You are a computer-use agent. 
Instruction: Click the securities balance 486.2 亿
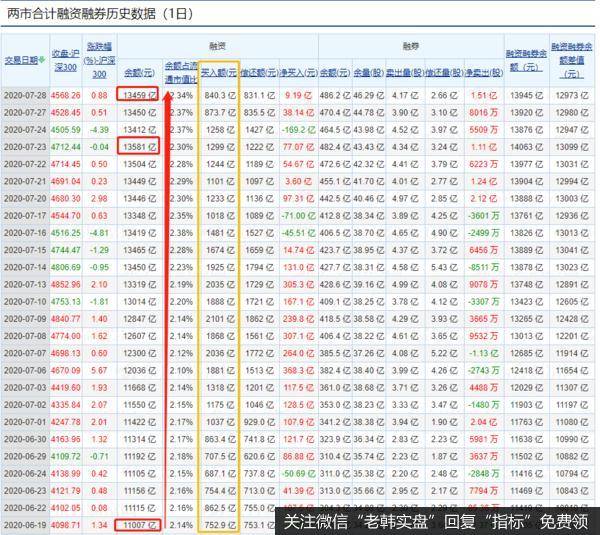(335, 95)
